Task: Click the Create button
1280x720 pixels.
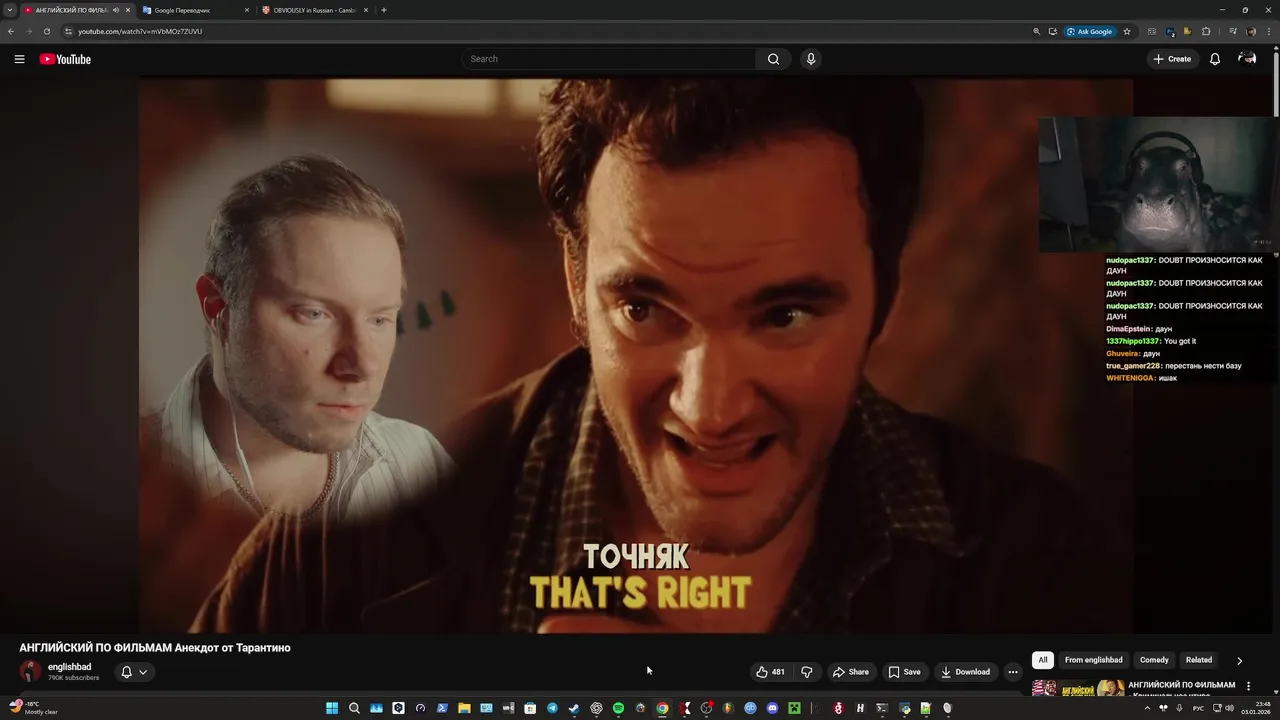Action: coord(1172,59)
